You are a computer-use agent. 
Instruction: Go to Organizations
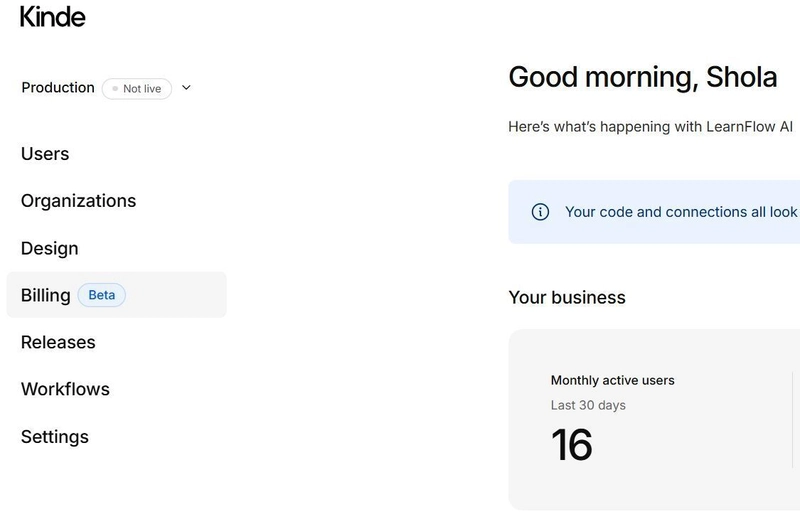coord(79,201)
